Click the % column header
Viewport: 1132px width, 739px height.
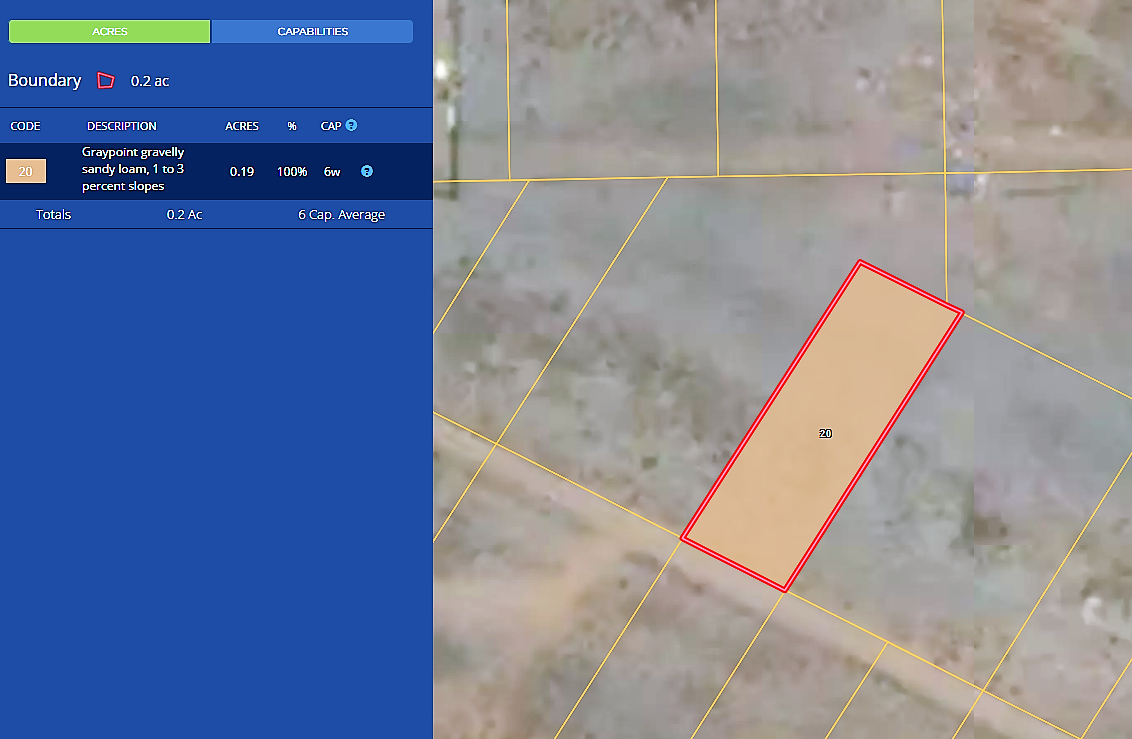(292, 126)
